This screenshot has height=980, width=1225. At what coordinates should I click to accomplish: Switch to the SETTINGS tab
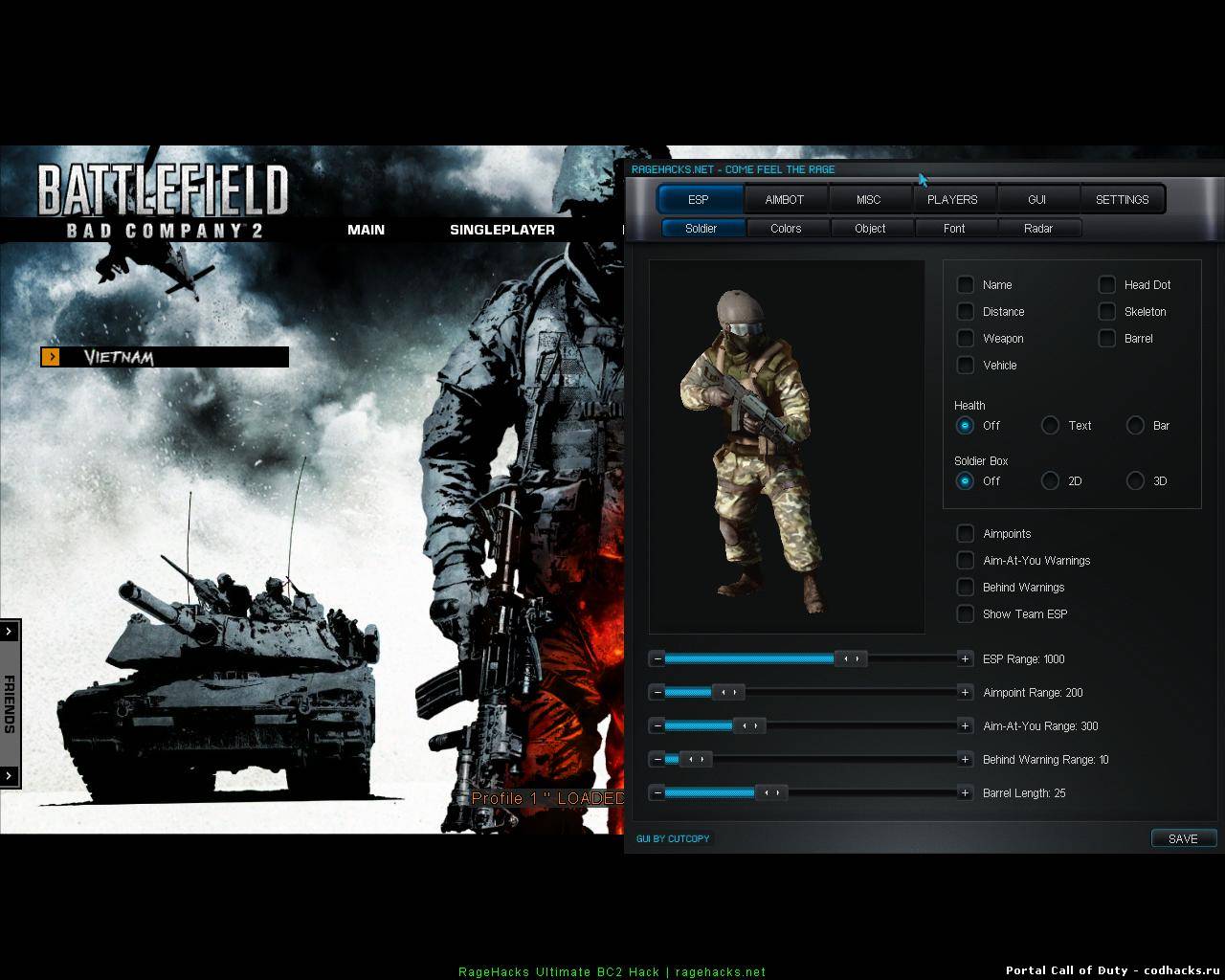pos(1123,199)
